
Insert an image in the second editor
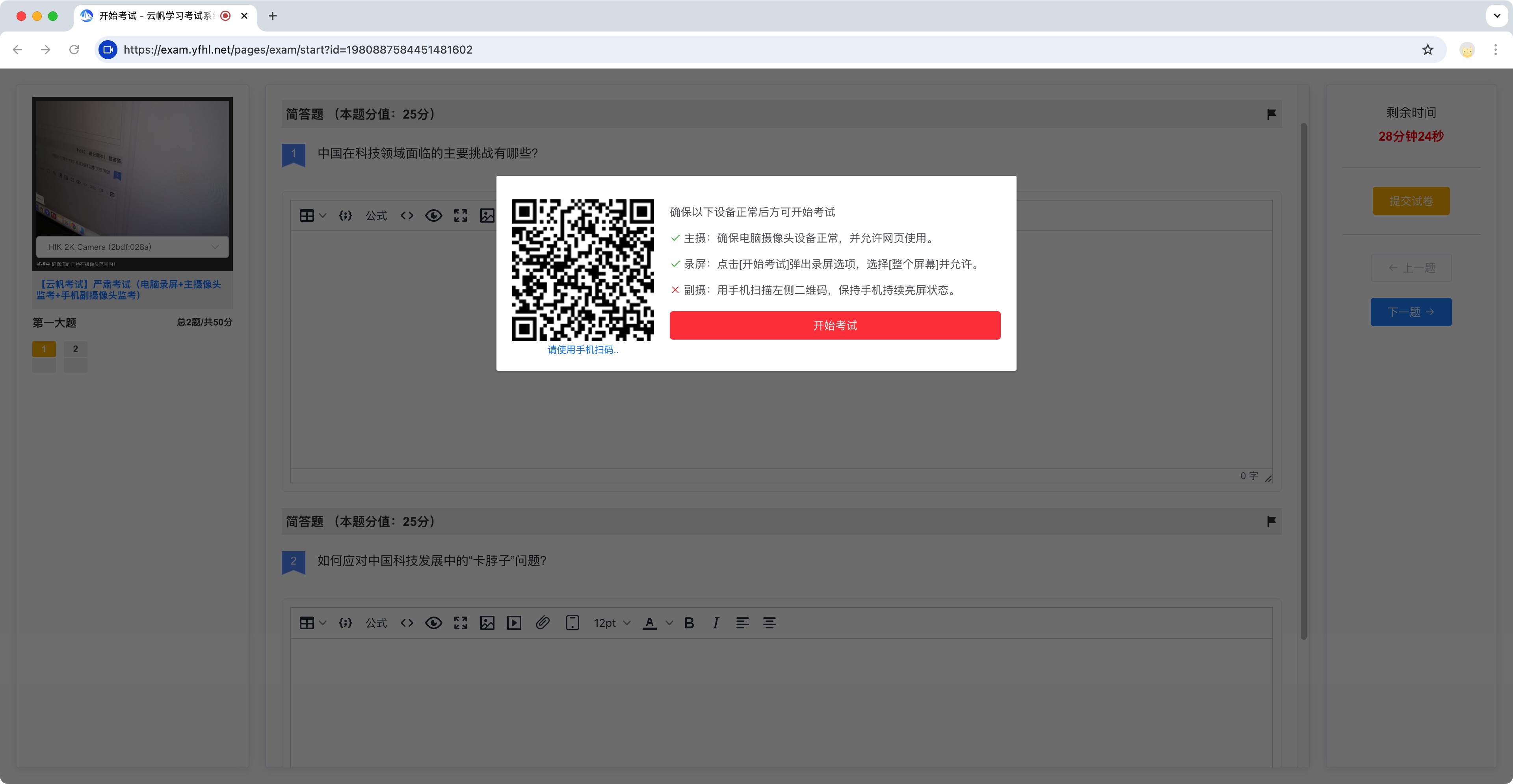[x=487, y=623]
